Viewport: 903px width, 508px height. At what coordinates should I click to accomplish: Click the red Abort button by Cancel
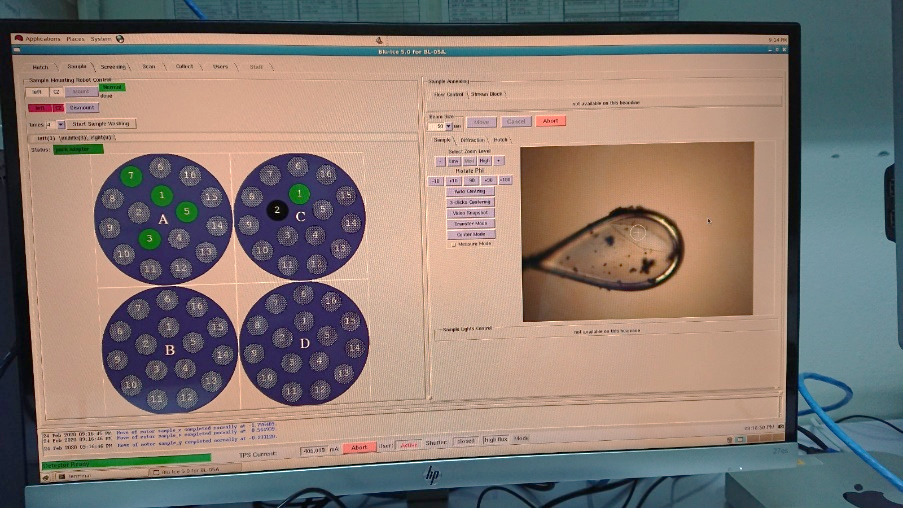pyautogui.click(x=549, y=121)
